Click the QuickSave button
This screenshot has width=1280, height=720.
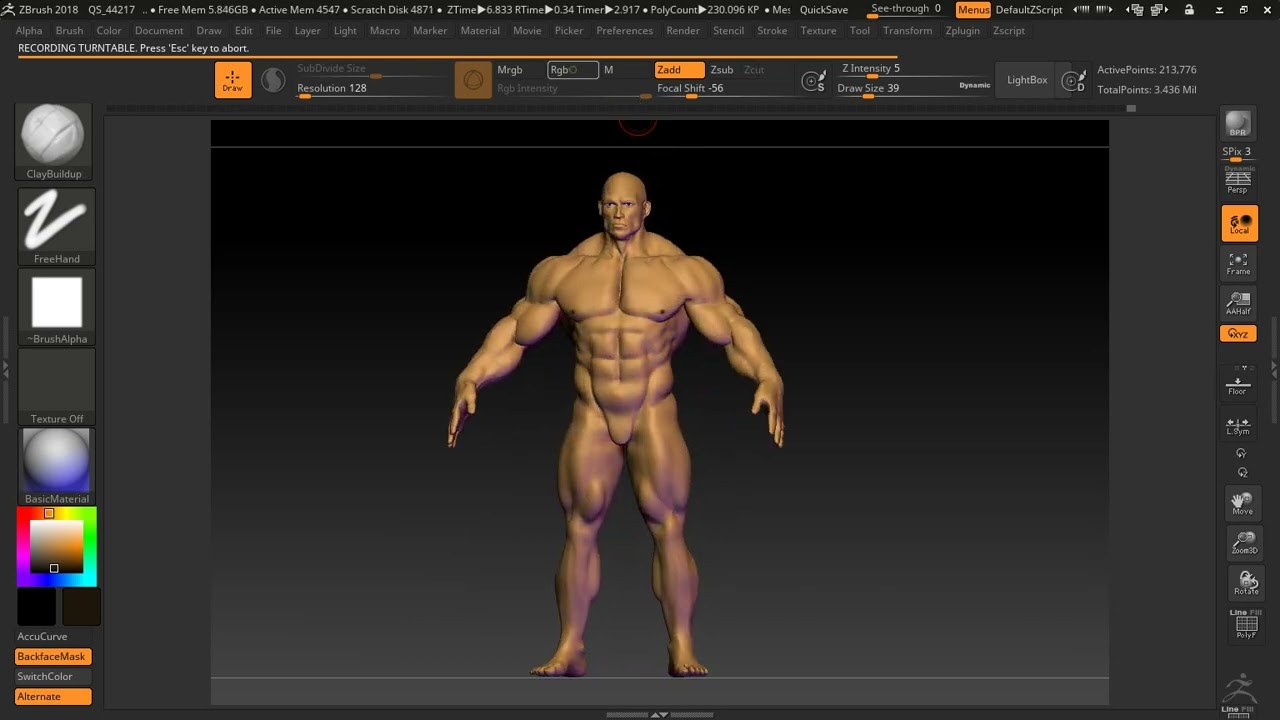tap(824, 10)
